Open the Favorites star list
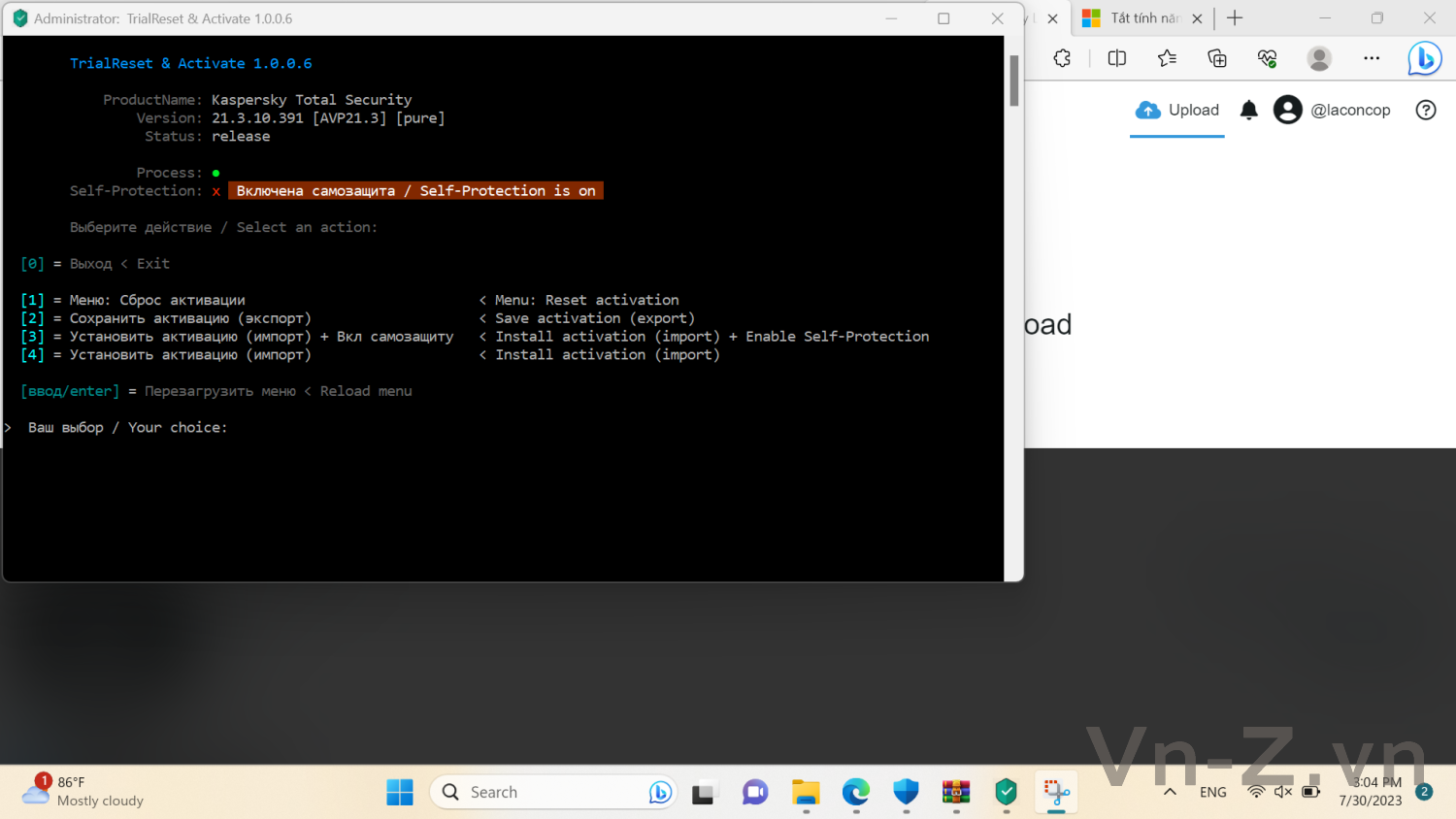Viewport: 1456px width, 819px height. point(1167,58)
